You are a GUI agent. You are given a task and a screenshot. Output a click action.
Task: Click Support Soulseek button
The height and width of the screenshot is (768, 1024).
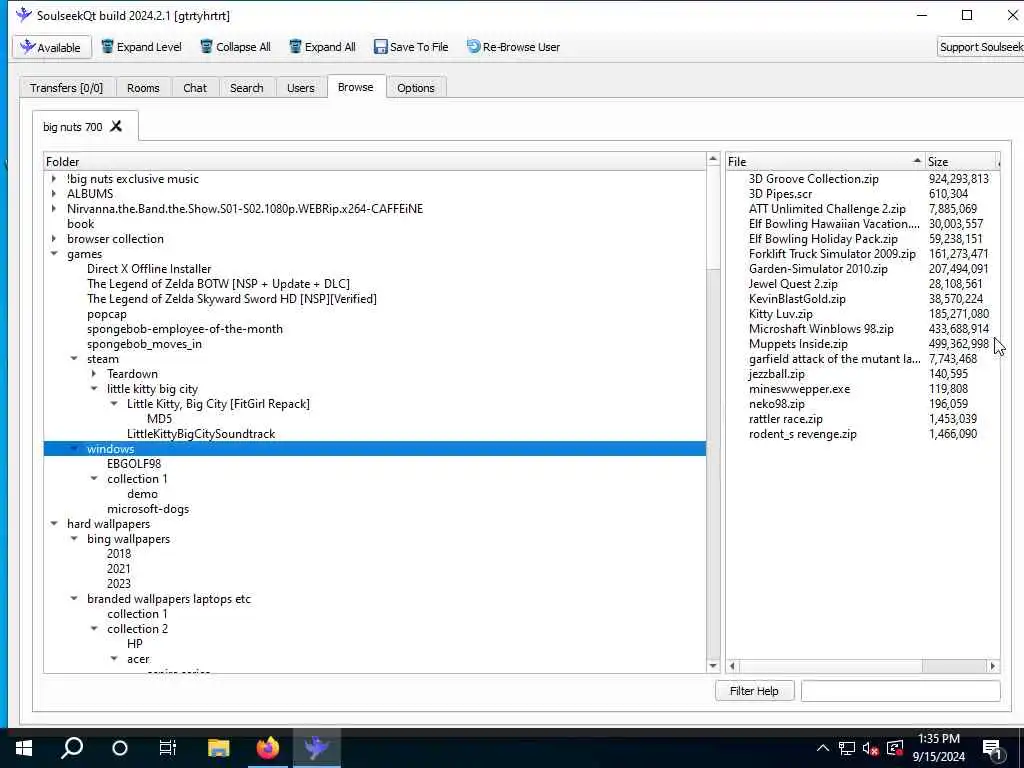coord(980,47)
